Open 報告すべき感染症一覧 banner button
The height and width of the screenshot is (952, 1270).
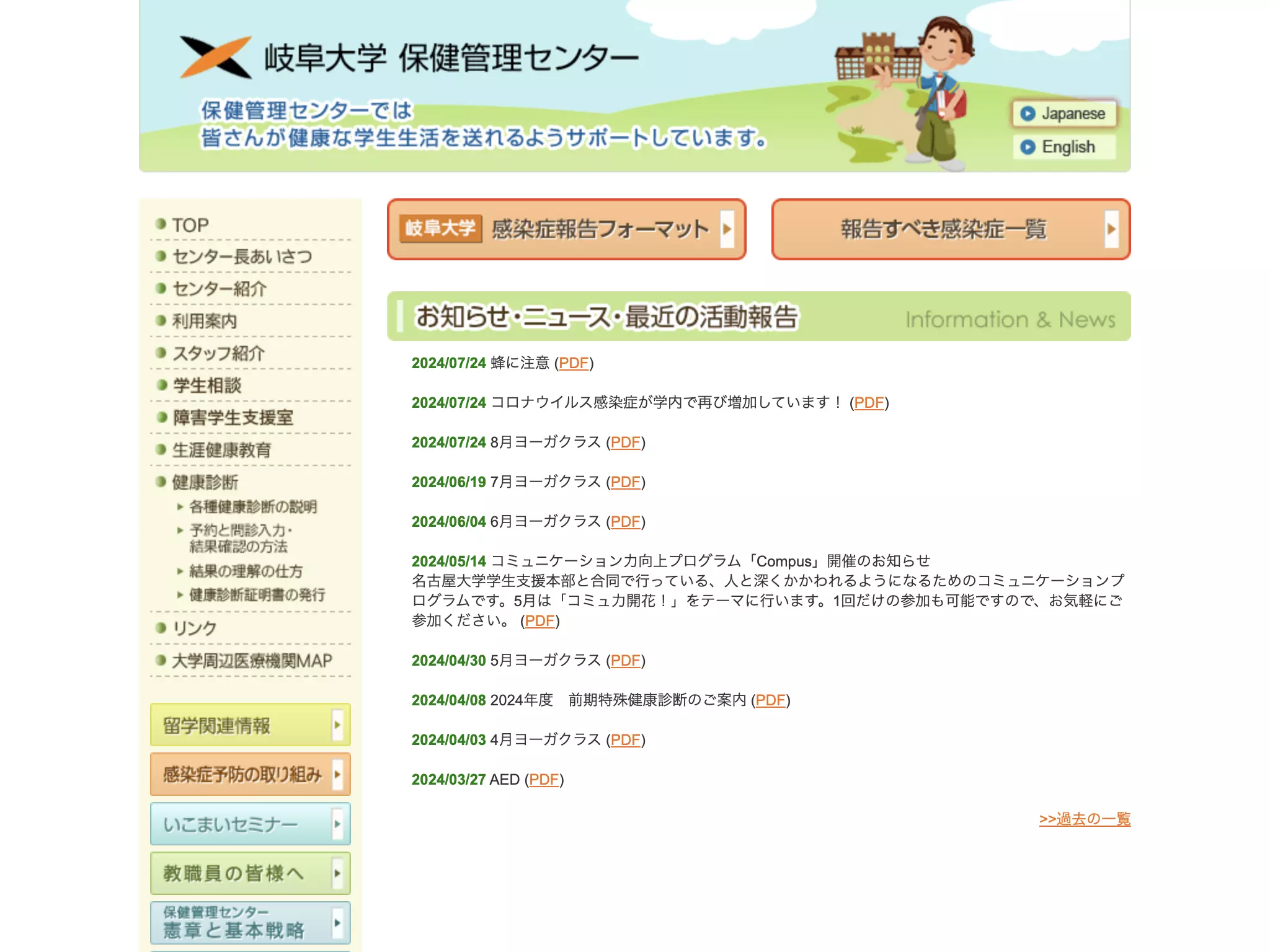coord(951,229)
